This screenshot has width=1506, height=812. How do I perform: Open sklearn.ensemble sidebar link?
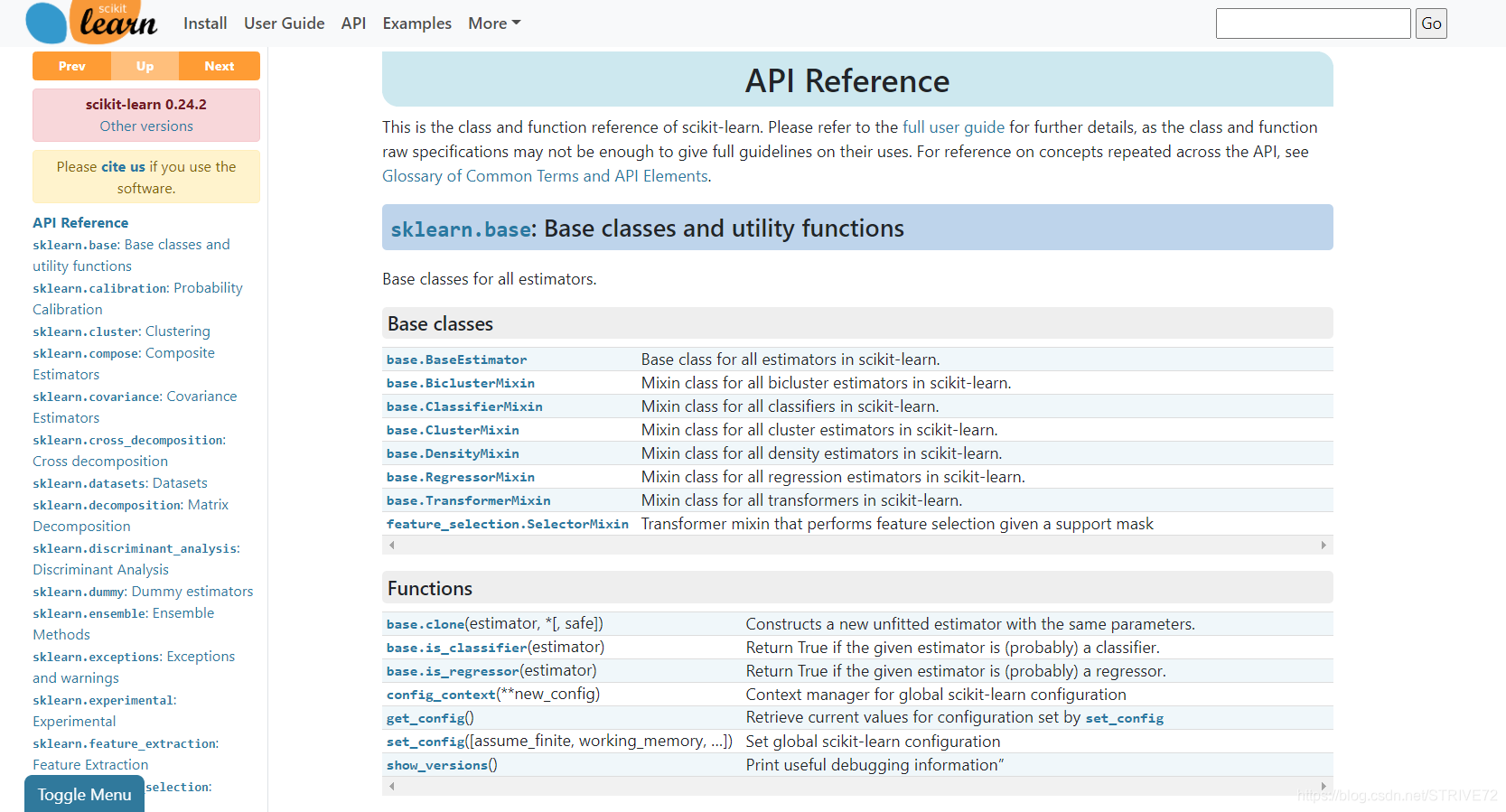[124, 623]
